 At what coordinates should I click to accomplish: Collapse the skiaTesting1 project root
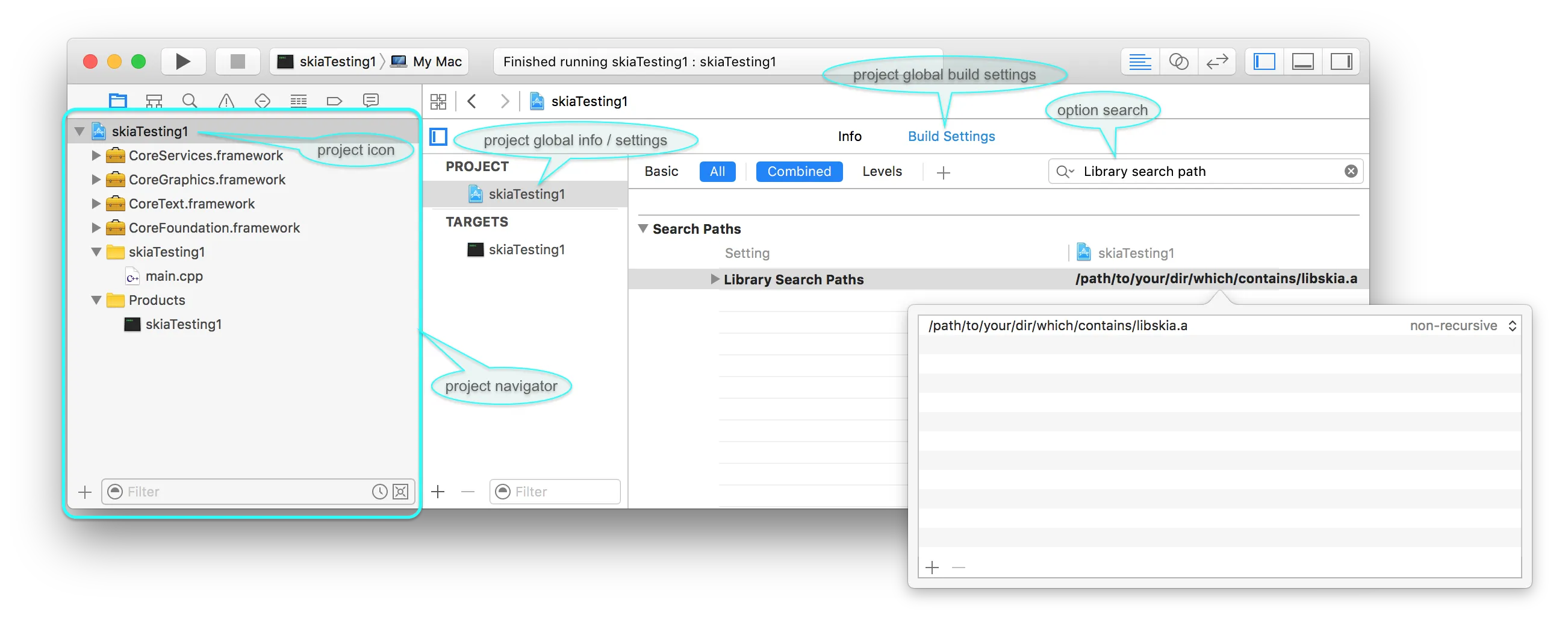[79, 131]
